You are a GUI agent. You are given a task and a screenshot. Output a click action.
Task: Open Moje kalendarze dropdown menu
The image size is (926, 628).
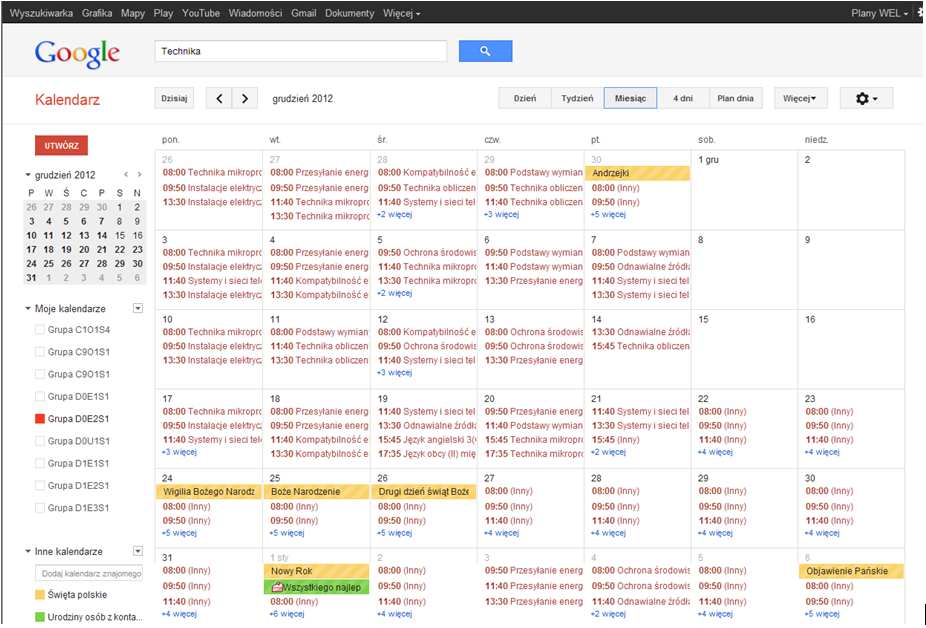[x=138, y=308]
